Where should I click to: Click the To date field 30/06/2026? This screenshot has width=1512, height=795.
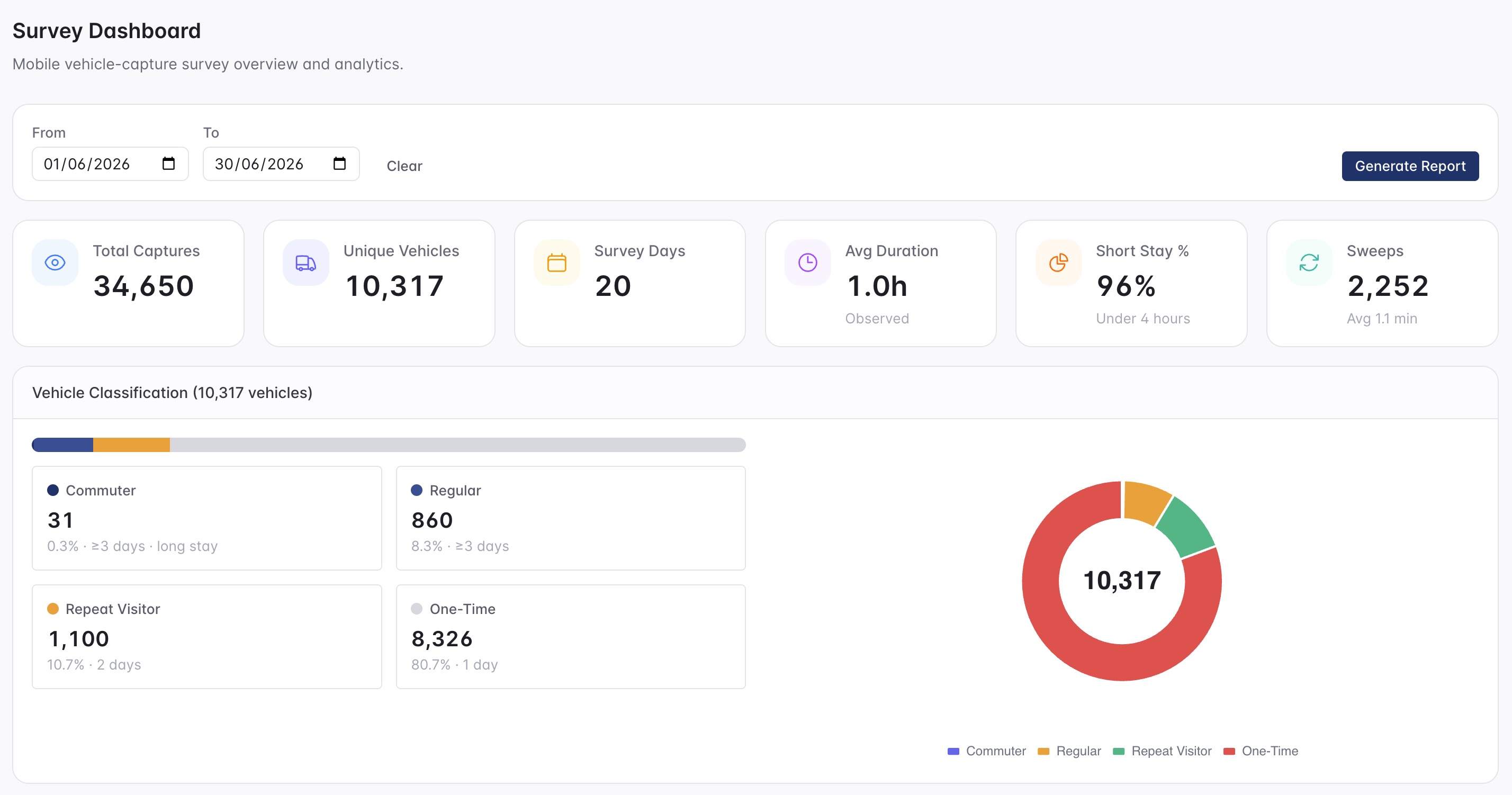[x=281, y=164]
